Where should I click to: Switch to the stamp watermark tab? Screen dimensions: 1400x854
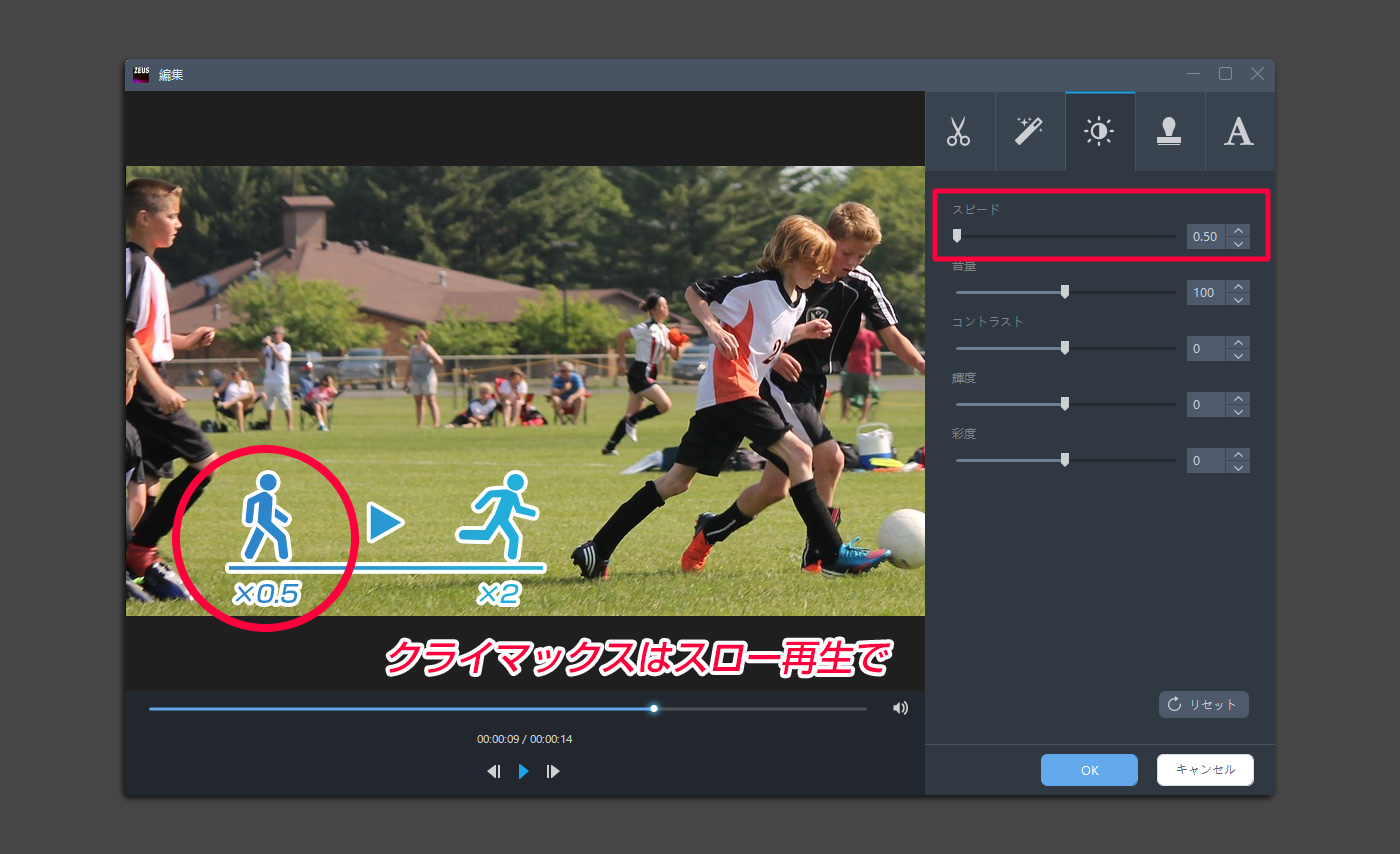click(x=1169, y=132)
